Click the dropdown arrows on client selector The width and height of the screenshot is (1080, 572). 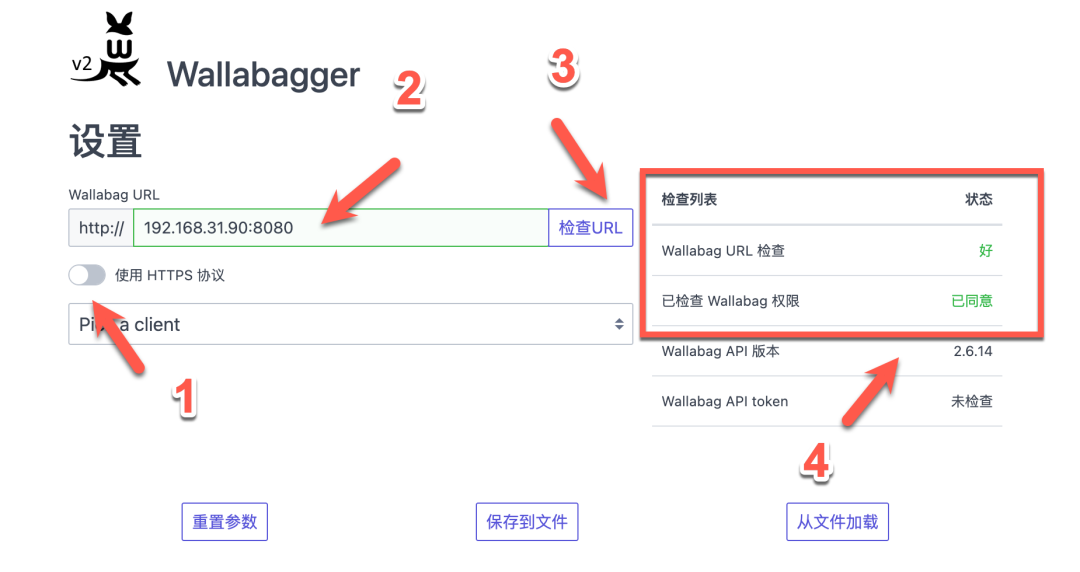pos(619,324)
